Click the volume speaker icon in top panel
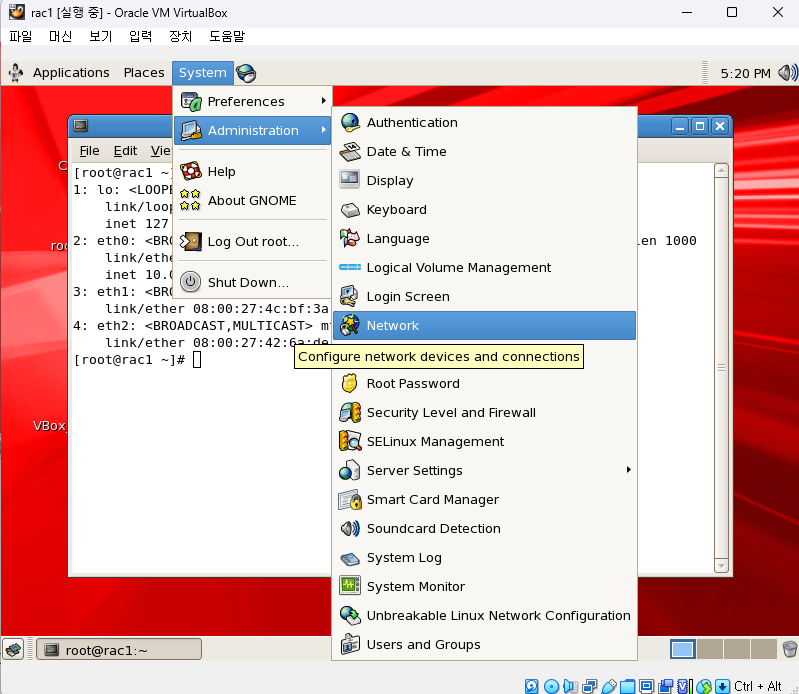 click(787, 73)
